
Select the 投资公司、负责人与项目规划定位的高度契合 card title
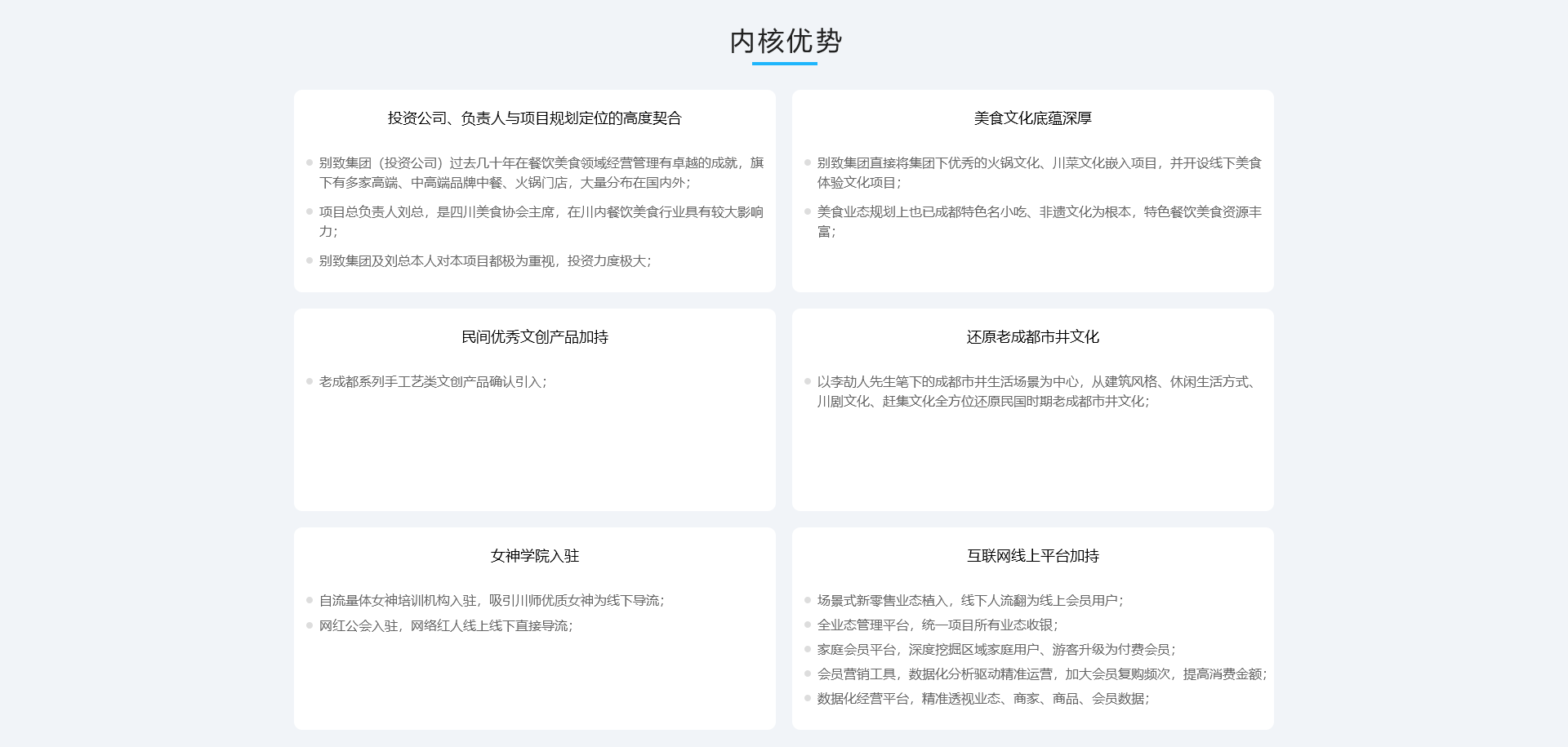coord(535,118)
